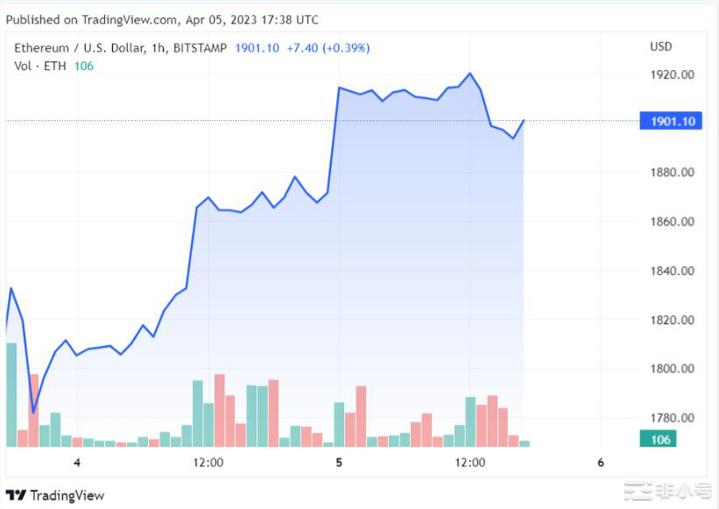Click the 12:00 label between dates 5 and 6
719x509 pixels.
(x=470, y=462)
